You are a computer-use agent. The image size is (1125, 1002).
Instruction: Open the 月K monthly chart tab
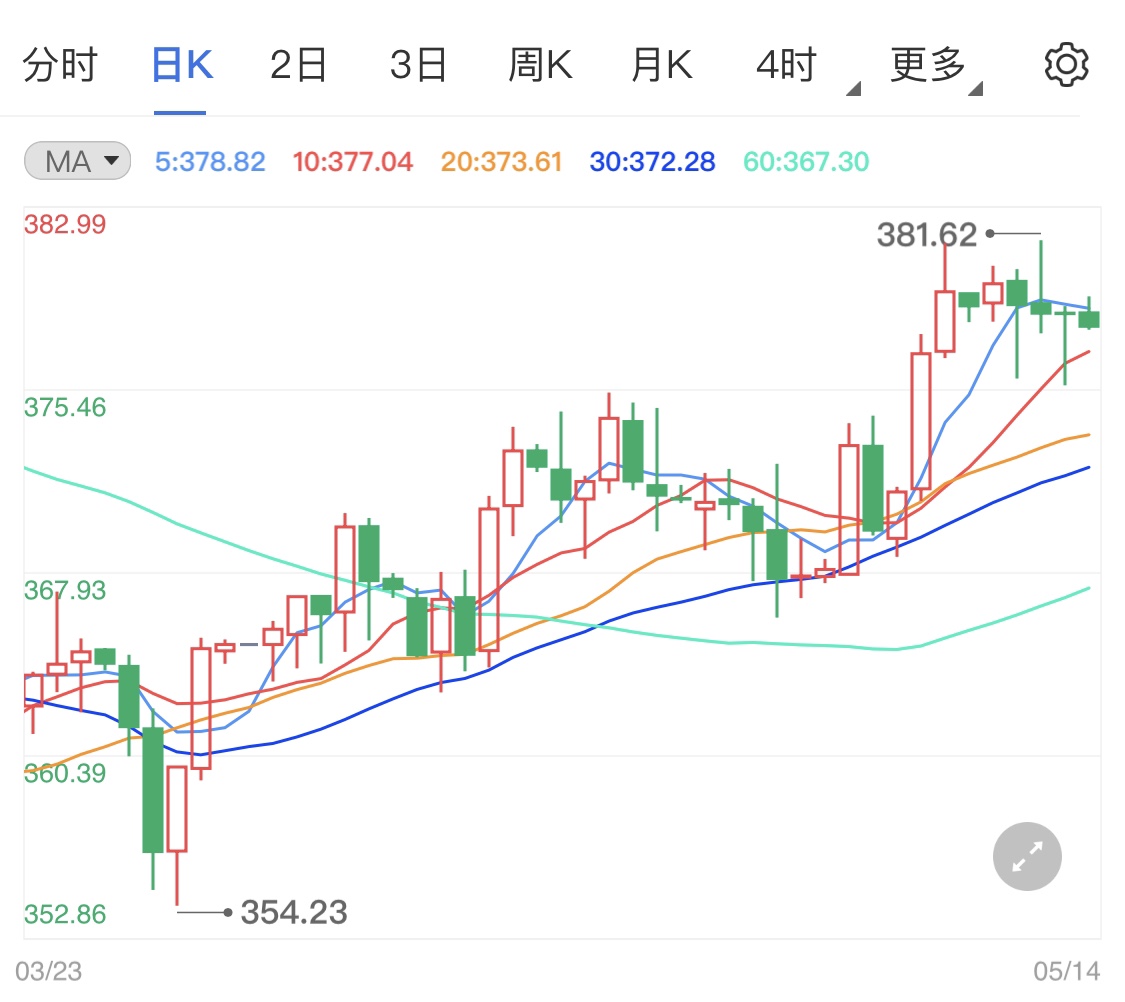(x=662, y=65)
